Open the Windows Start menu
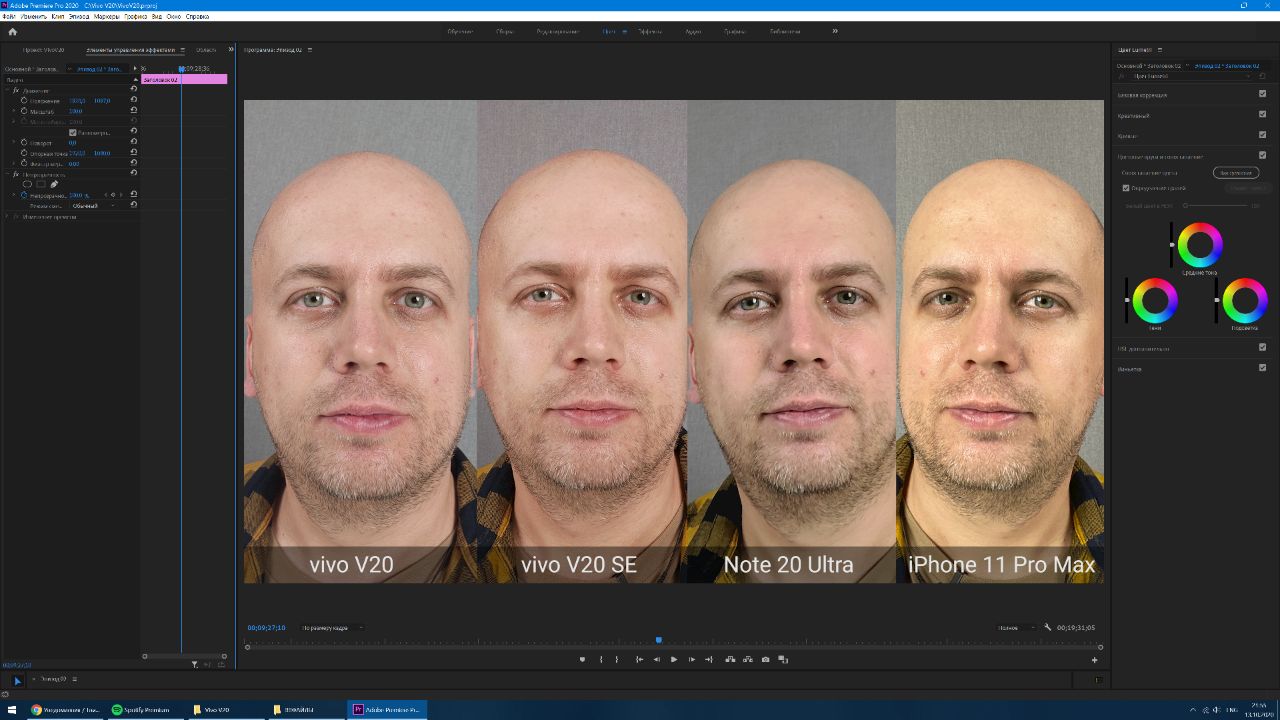1280x720 pixels. [x=11, y=710]
